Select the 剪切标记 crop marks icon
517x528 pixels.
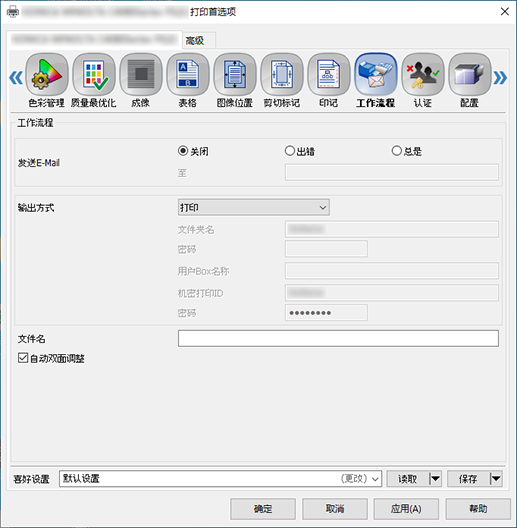coord(282,74)
